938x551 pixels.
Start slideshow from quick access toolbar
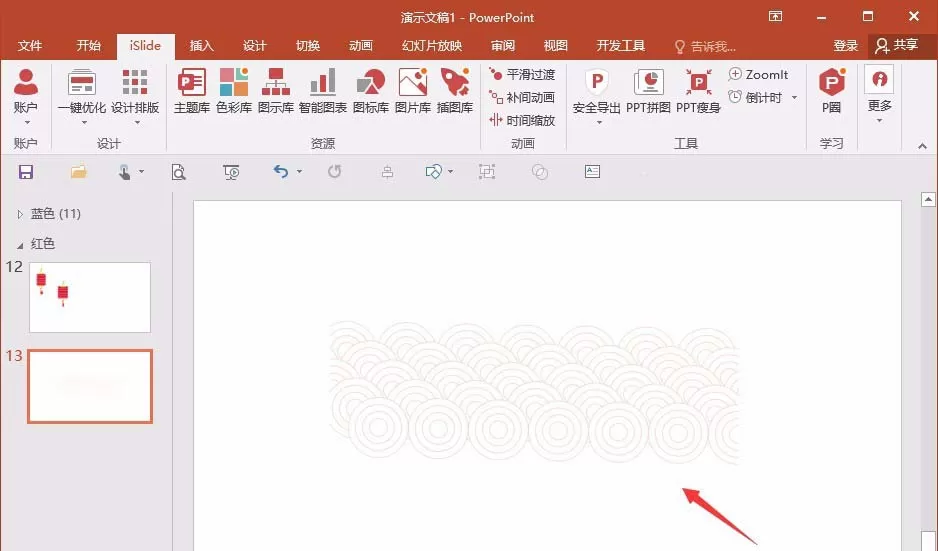[x=232, y=172]
